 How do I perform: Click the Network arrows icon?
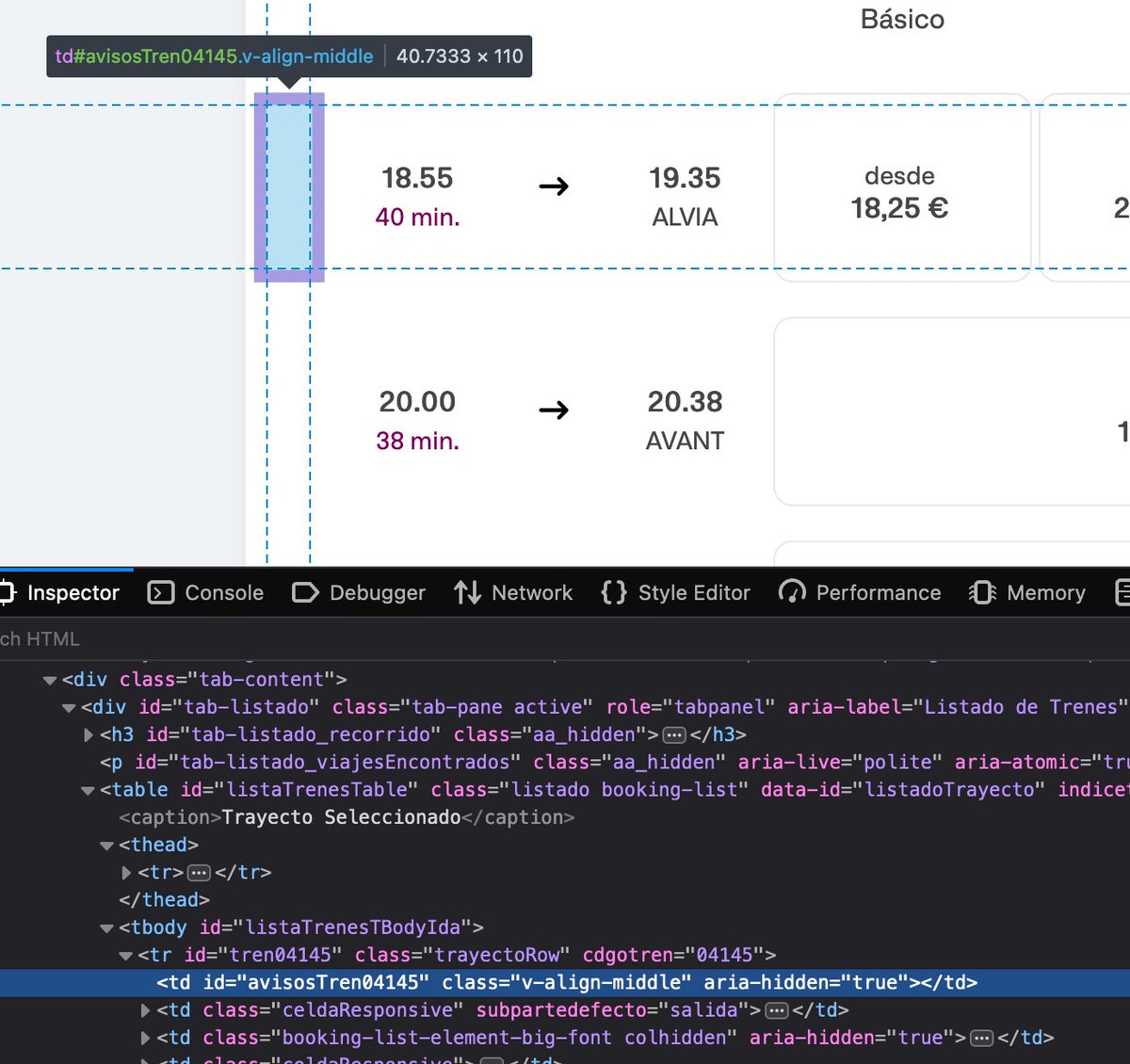(x=467, y=592)
